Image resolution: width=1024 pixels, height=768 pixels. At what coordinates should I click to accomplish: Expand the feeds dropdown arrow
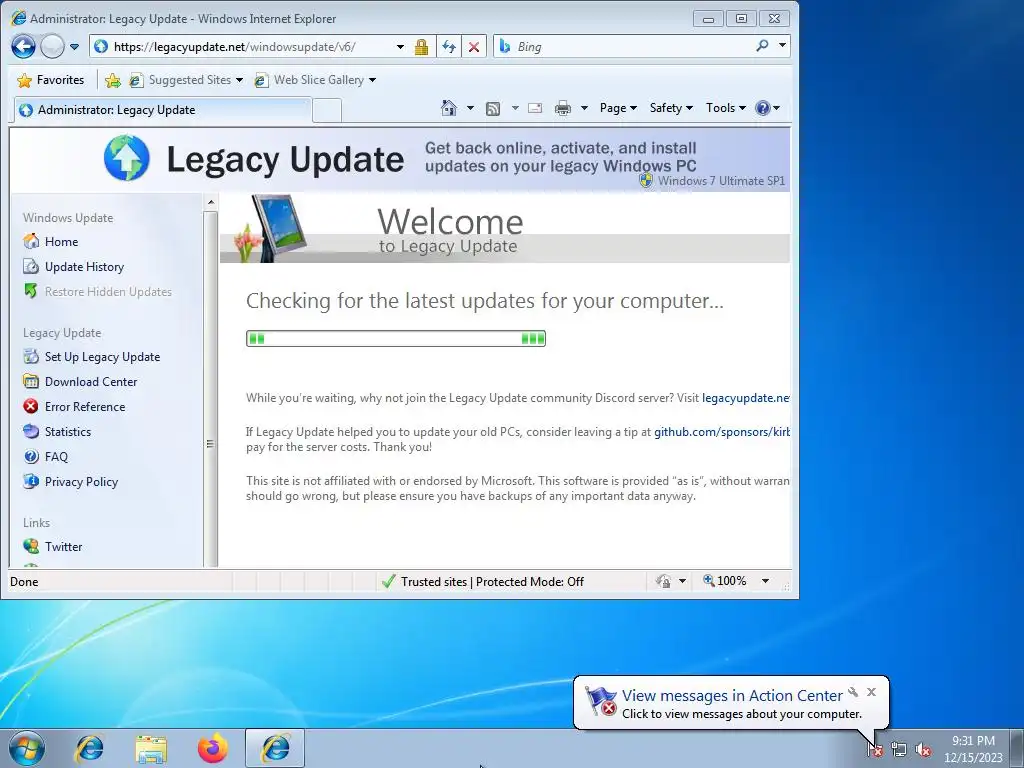[515, 108]
